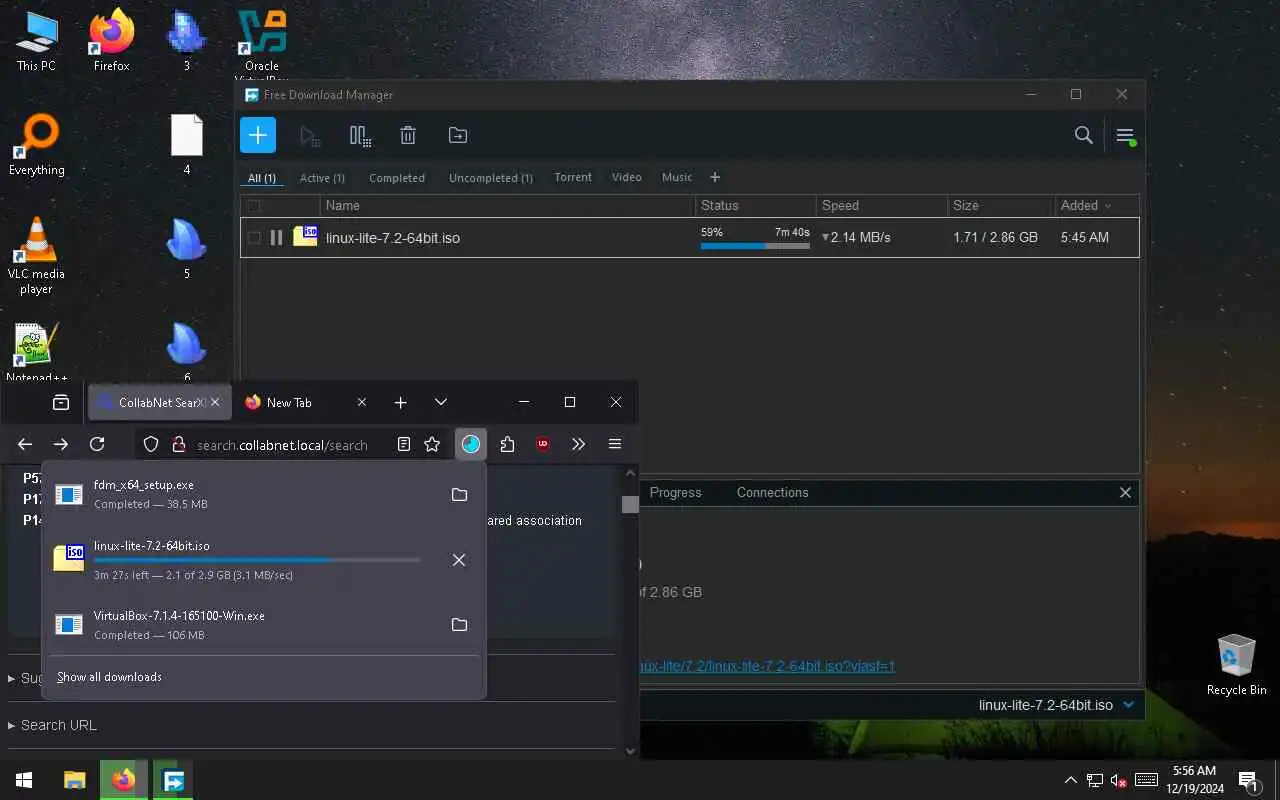Open the list all tabs dropdown in Firefox
This screenshot has height=800, width=1280.
coord(441,402)
